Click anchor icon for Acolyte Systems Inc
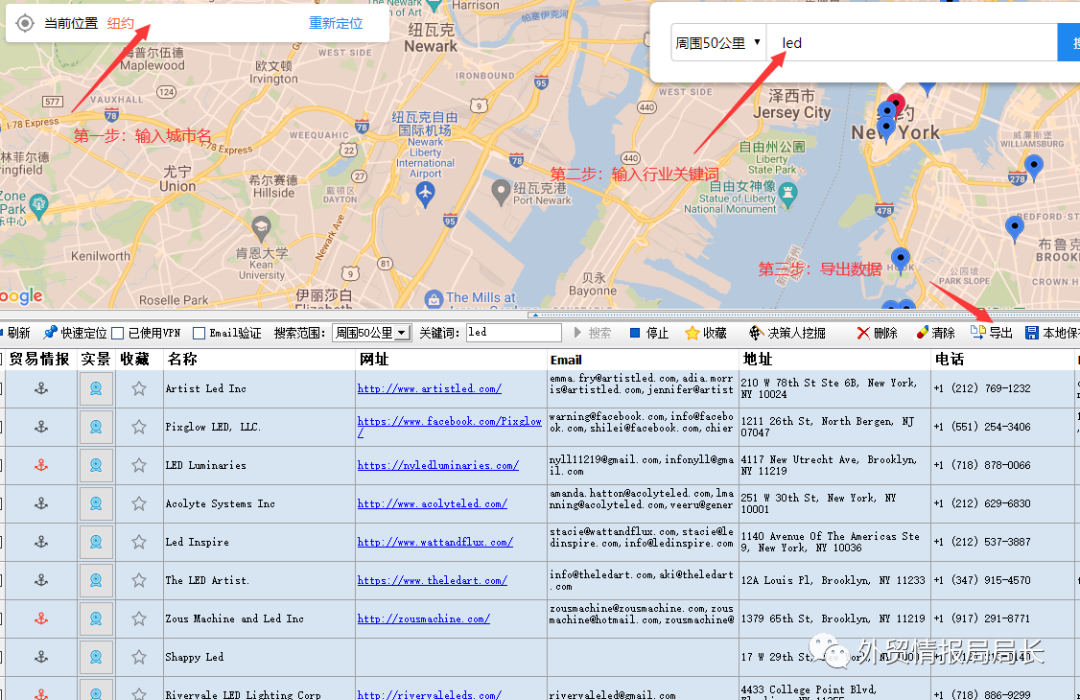The width and height of the screenshot is (1080, 700). click(x=41, y=504)
